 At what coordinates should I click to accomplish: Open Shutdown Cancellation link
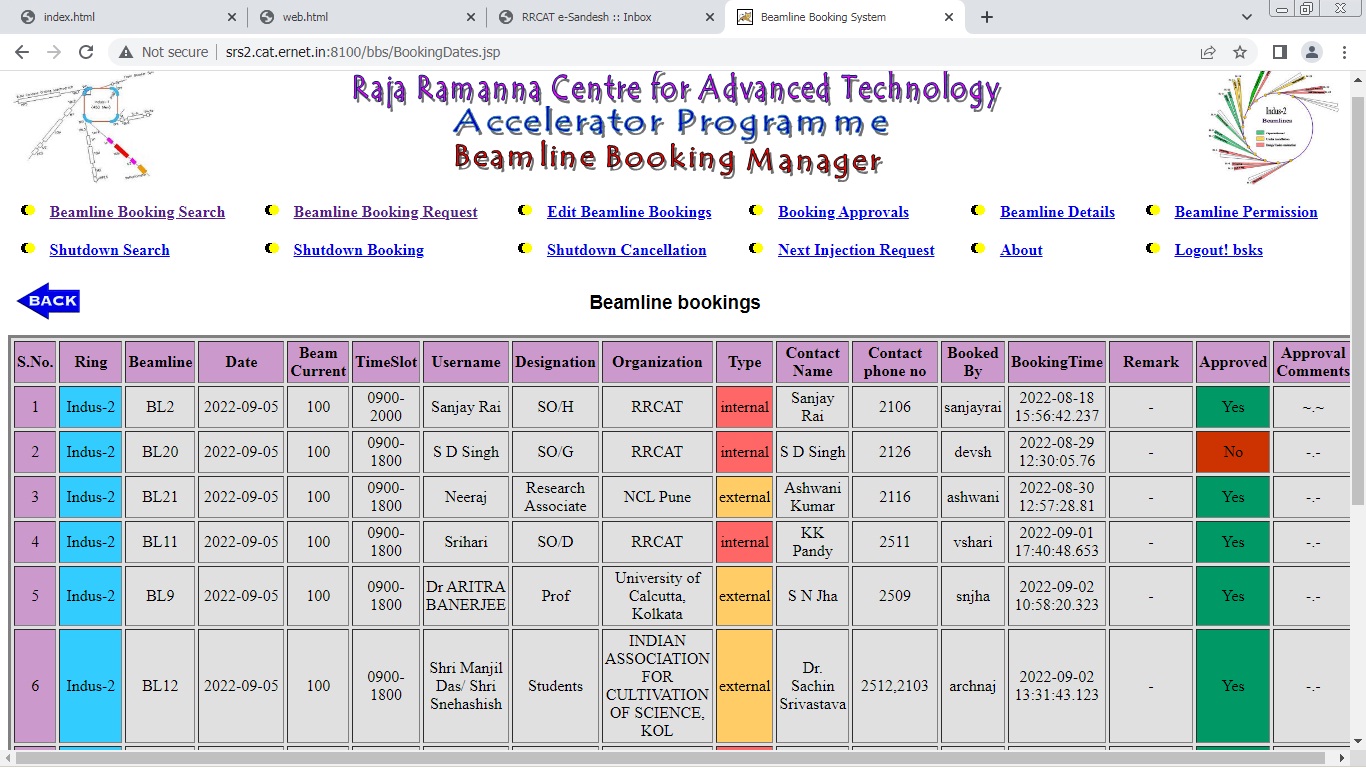pyautogui.click(x=626, y=250)
